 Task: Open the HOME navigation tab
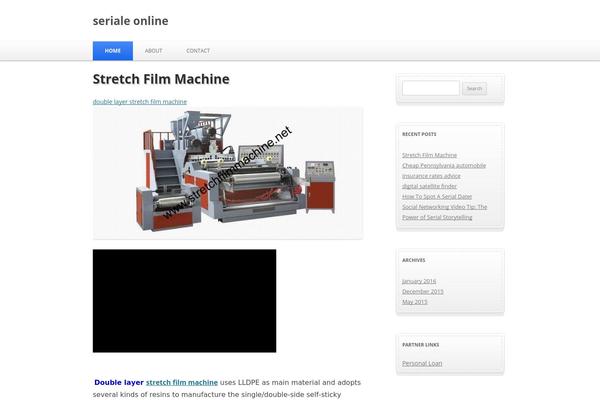pos(113,51)
